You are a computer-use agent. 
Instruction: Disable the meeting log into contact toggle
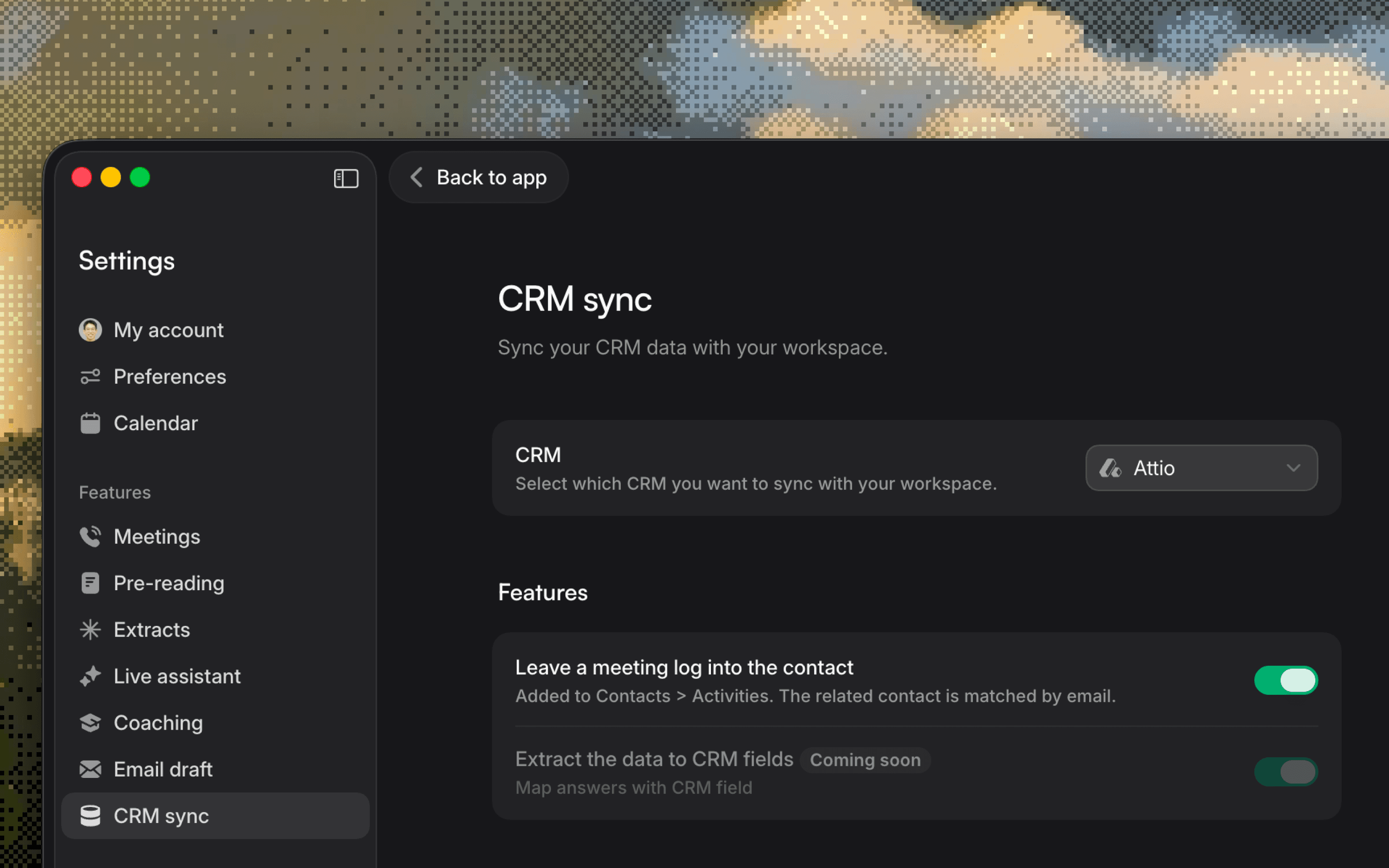[x=1285, y=680]
